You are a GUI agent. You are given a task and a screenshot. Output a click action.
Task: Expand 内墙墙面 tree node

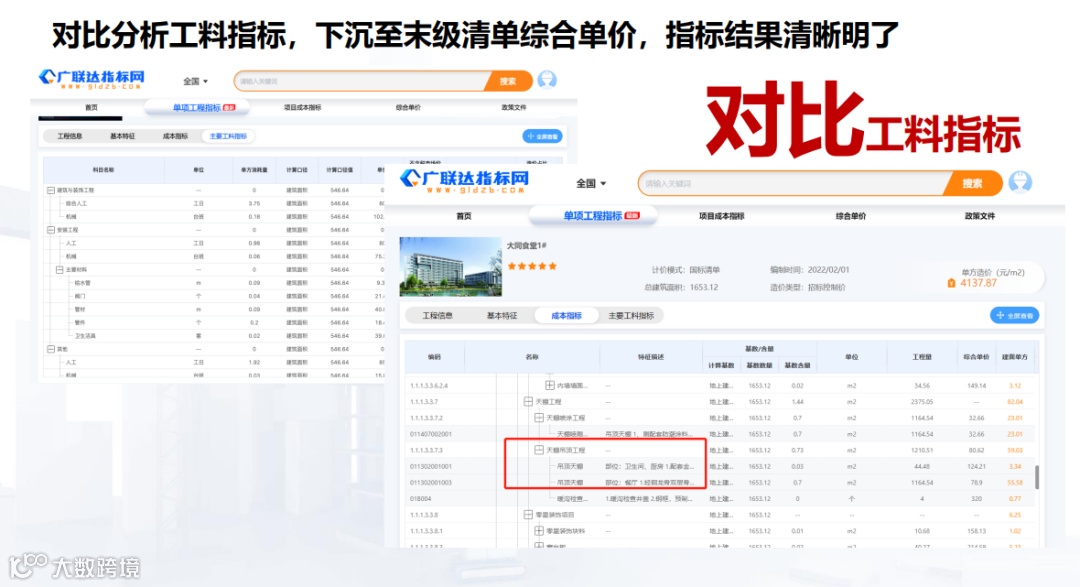click(550, 386)
